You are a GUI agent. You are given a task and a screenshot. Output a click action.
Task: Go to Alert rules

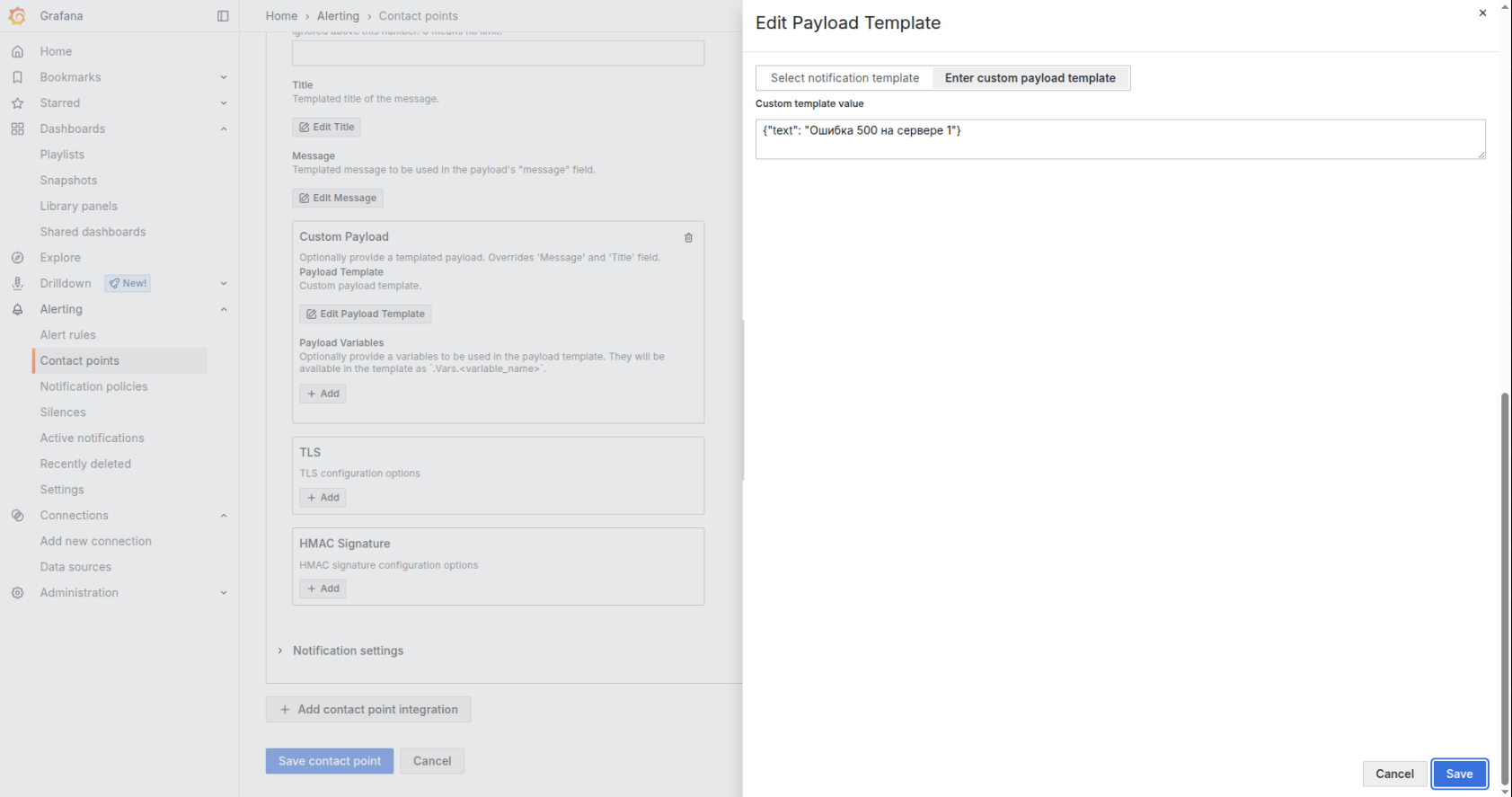[67, 335]
